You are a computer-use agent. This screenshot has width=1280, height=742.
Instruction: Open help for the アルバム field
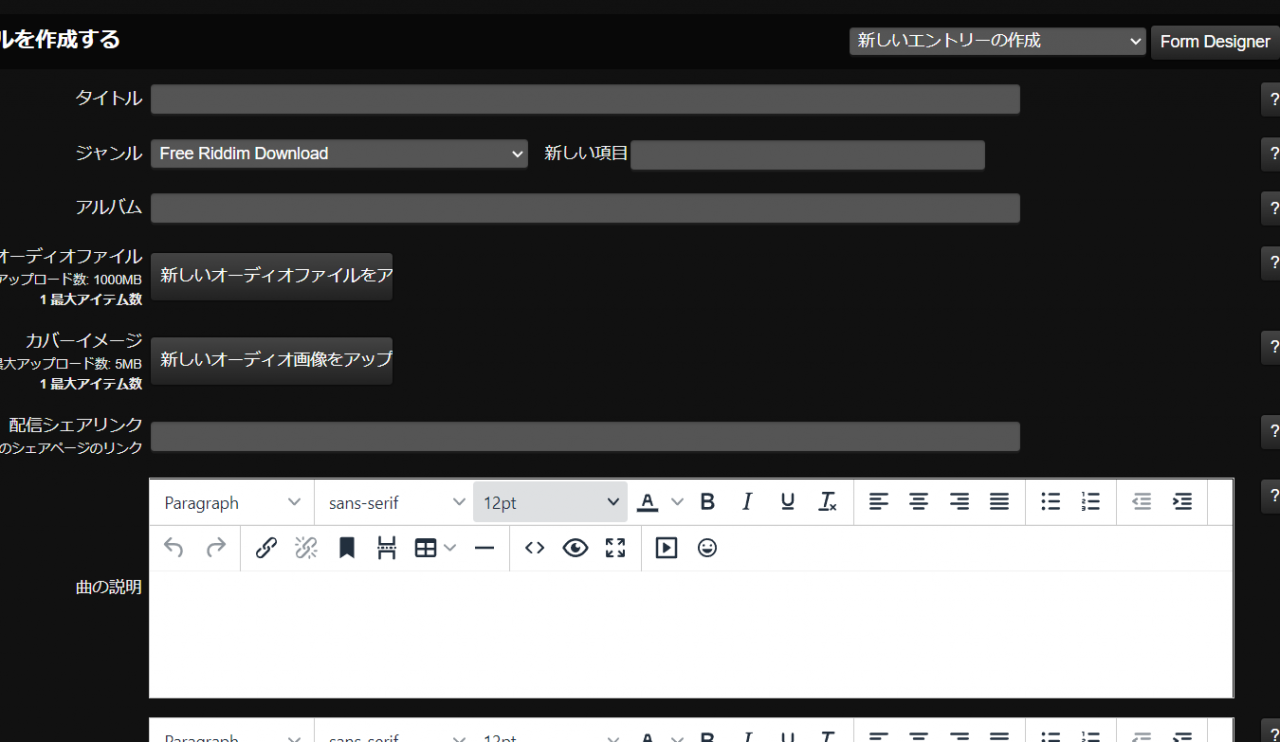point(1271,208)
